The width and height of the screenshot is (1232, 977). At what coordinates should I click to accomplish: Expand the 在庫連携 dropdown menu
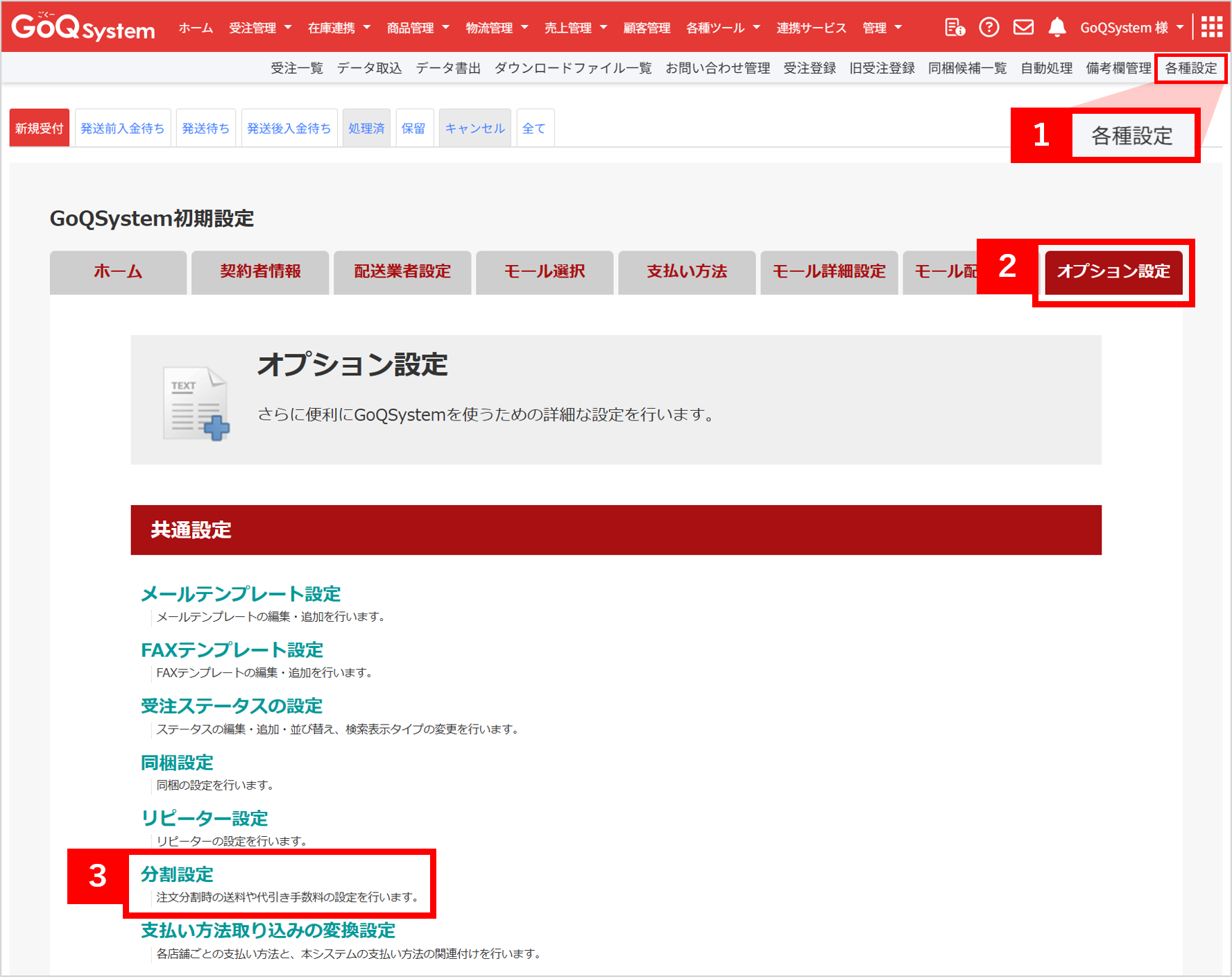tap(339, 28)
